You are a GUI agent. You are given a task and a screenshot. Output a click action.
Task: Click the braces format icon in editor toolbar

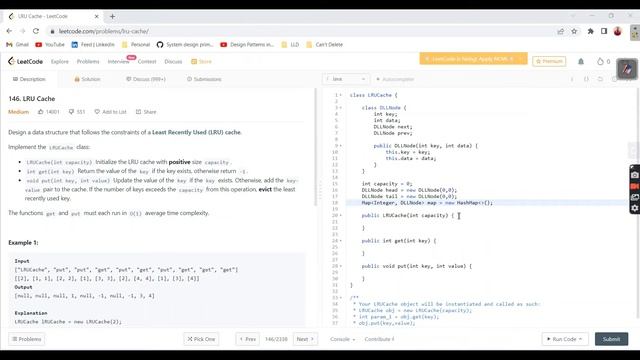click(x=586, y=79)
